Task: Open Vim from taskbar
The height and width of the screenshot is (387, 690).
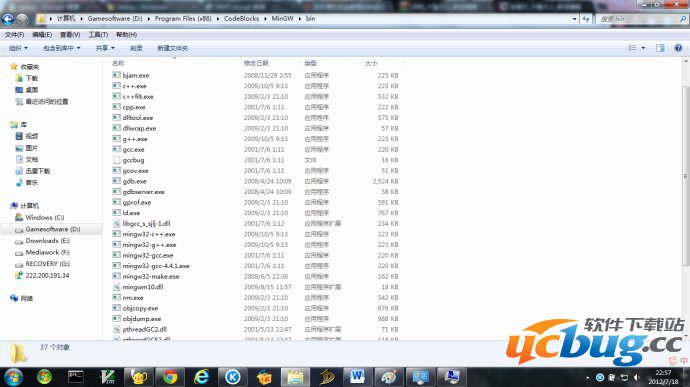Action: [x=107, y=377]
